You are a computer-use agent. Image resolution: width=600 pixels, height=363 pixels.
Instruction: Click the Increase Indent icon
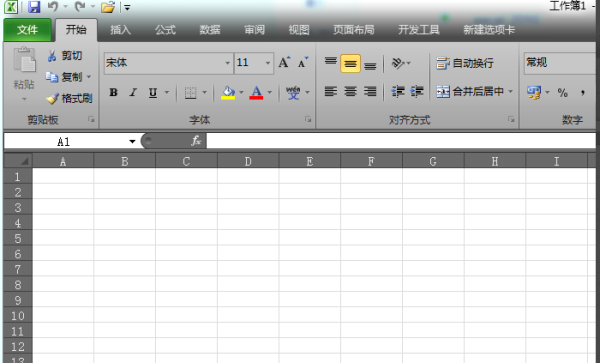click(x=416, y=92)
